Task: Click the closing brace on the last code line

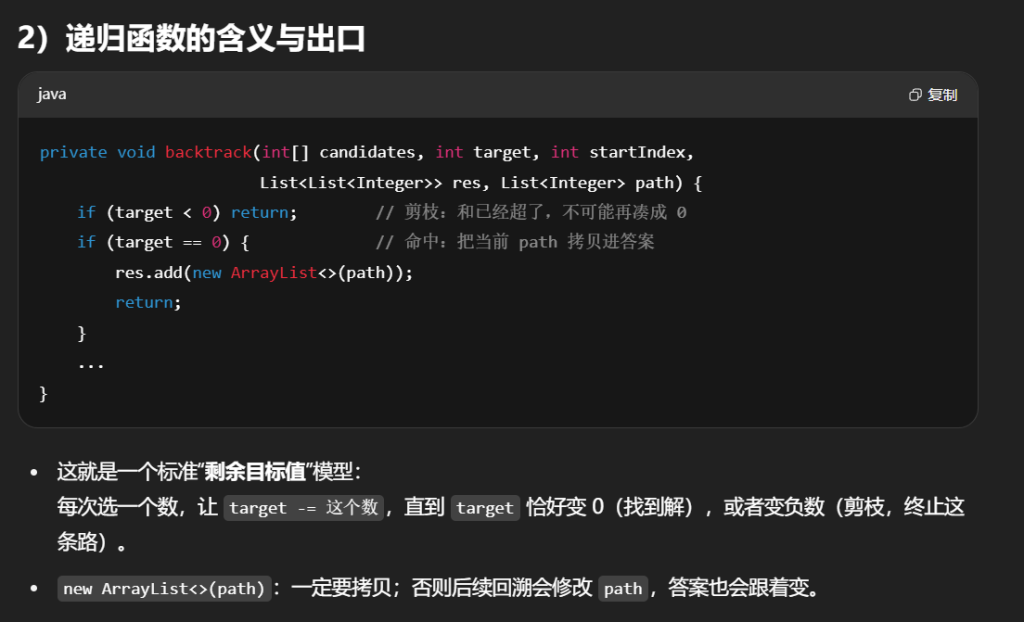Action: [43, 392]
